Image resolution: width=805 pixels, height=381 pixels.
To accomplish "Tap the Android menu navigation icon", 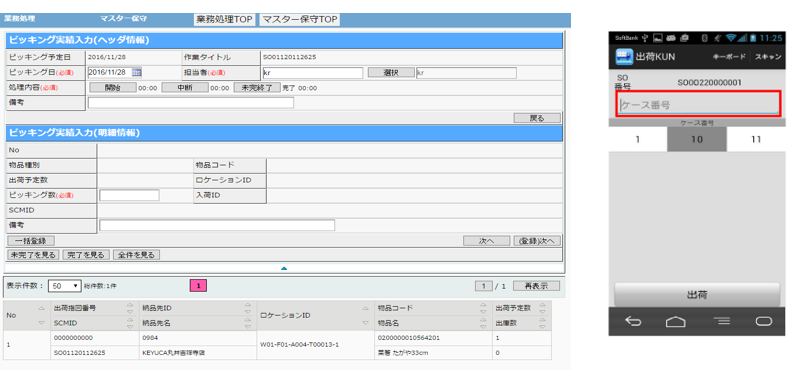I will [721, 321].
